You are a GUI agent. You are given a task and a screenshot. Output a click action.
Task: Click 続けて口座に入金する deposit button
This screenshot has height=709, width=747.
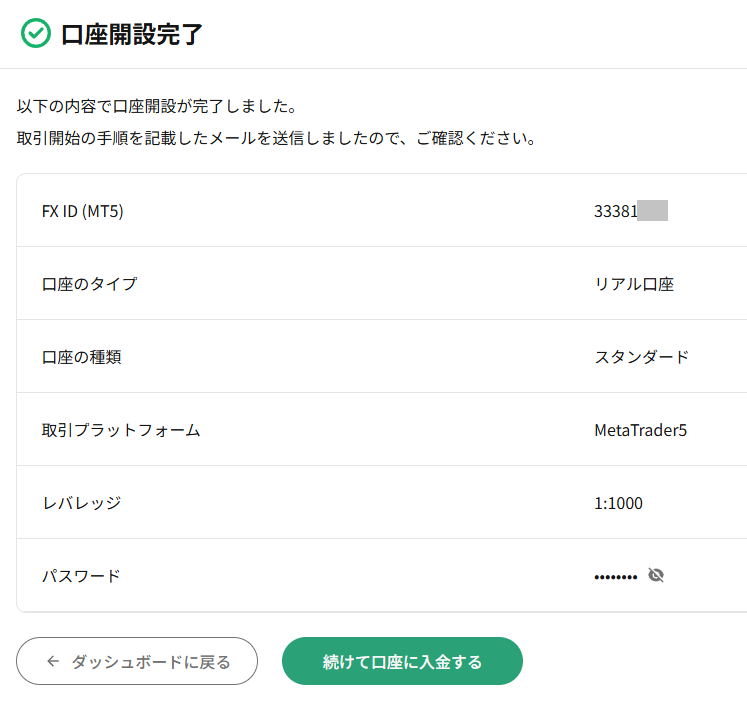[402, 661]
